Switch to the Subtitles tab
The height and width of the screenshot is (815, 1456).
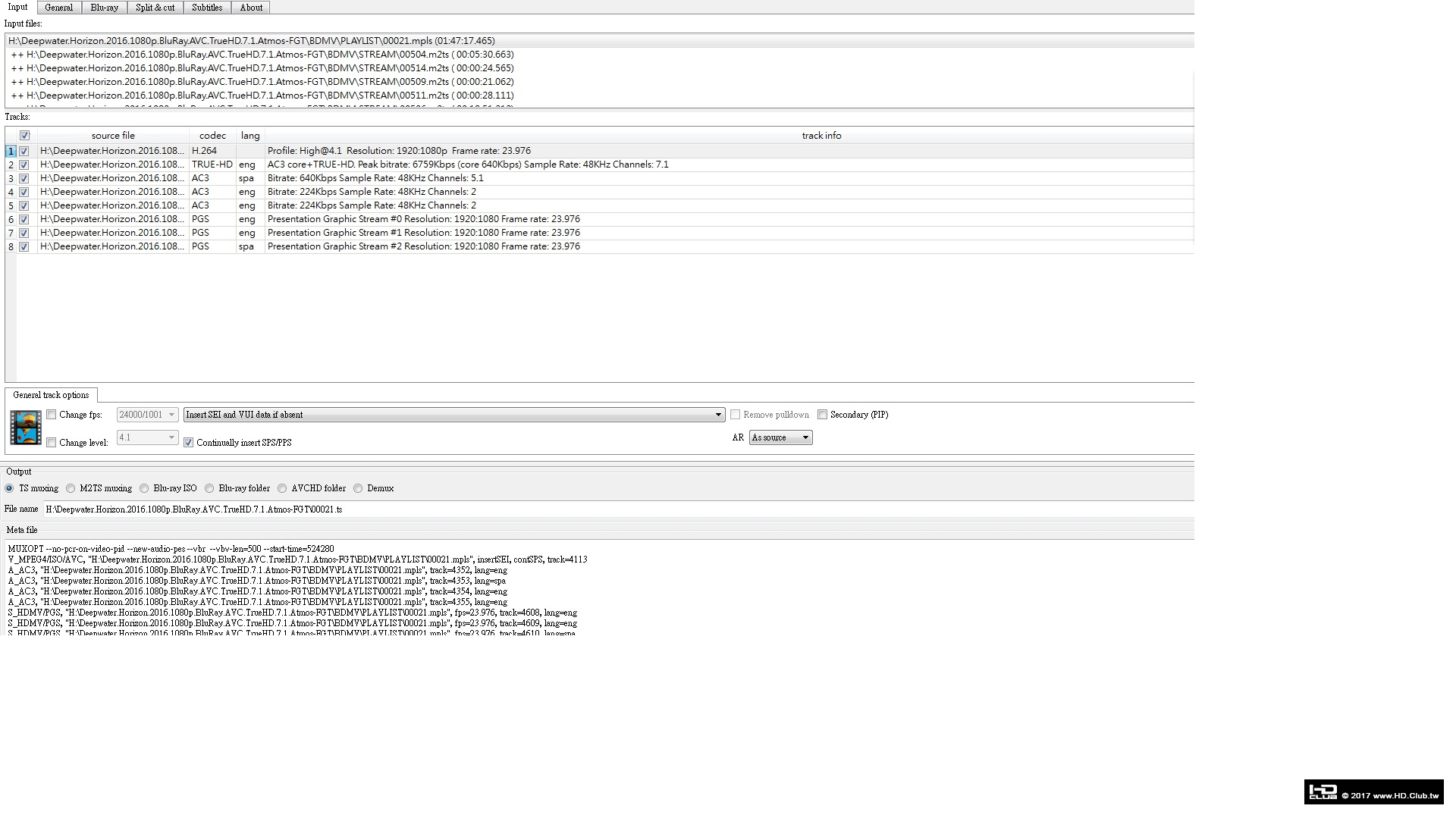point(207,8)
